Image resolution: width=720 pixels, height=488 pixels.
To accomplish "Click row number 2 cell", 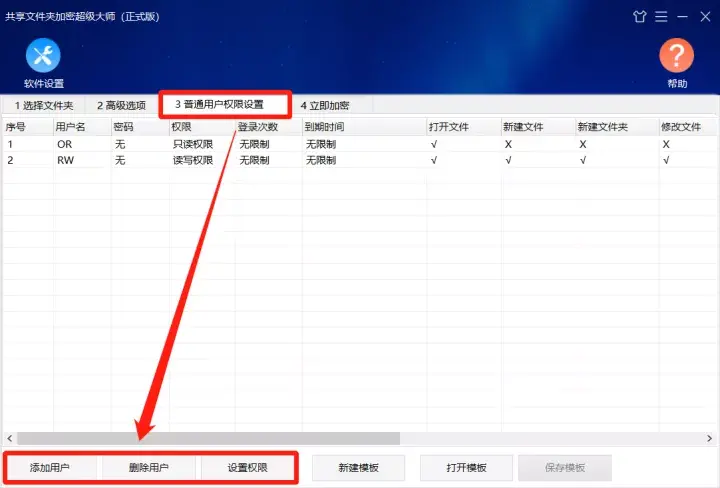I will (10, 160).
